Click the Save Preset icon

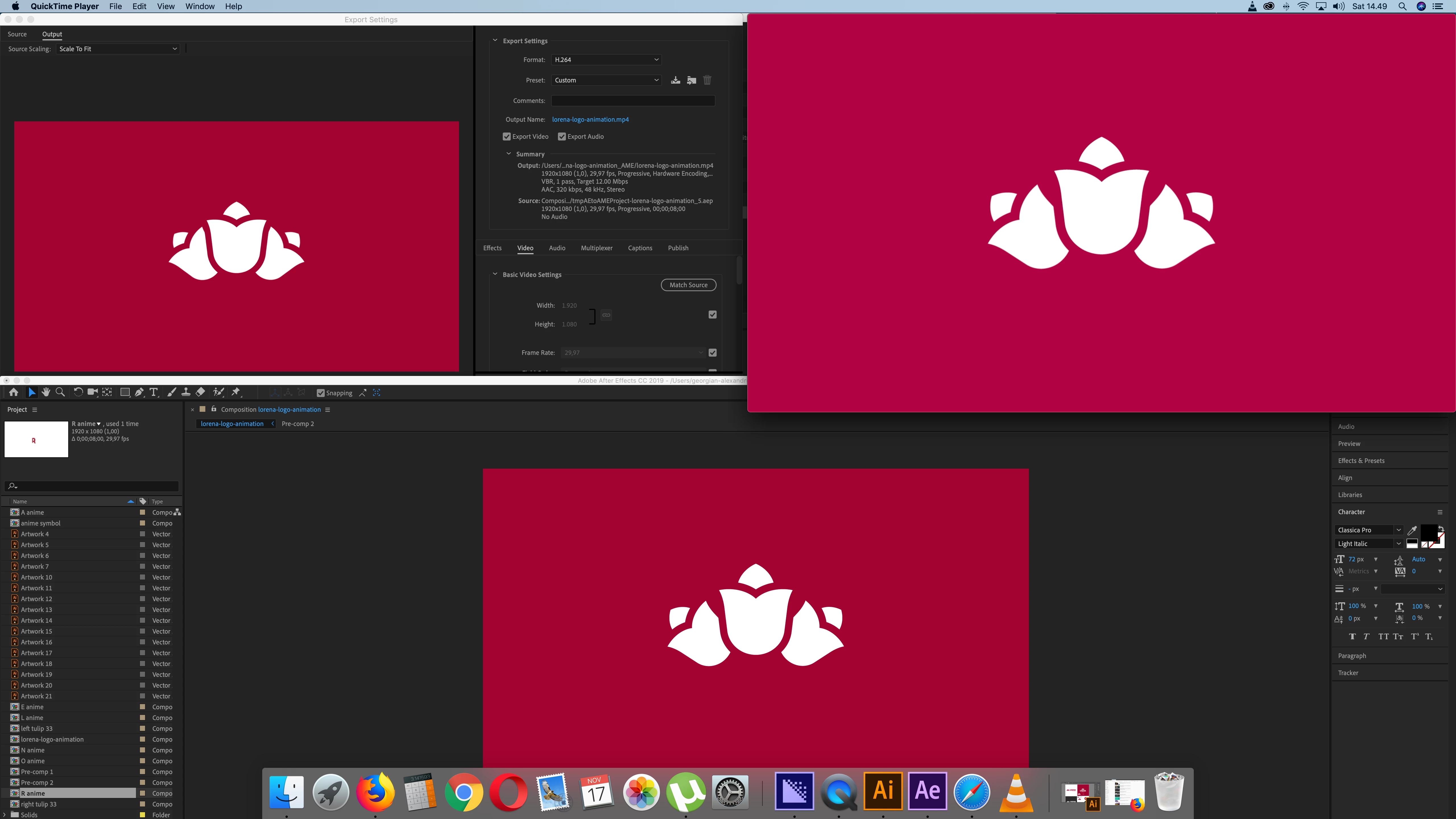(675, 80)
